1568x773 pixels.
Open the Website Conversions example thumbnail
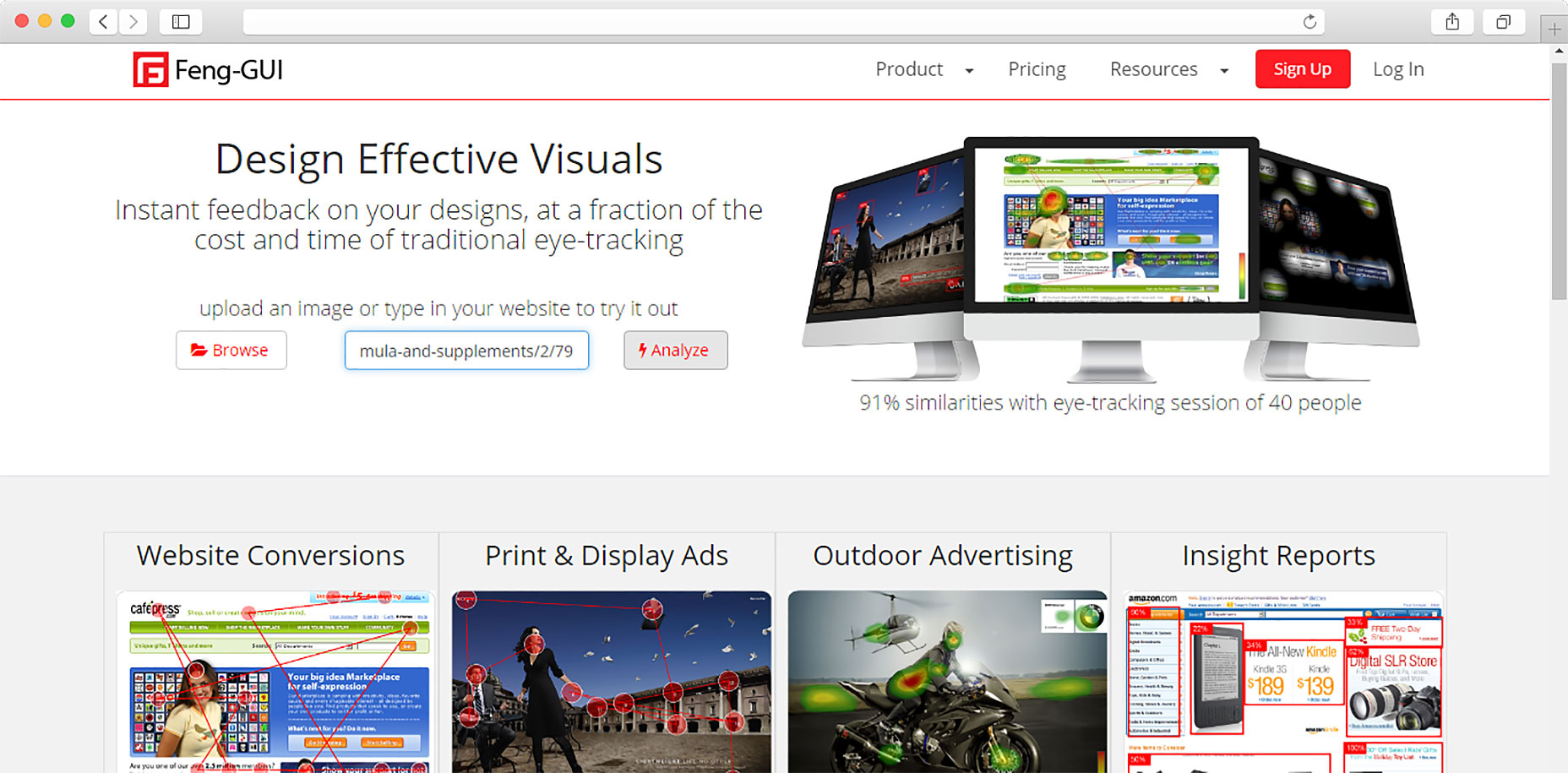[x=275, y=681]
